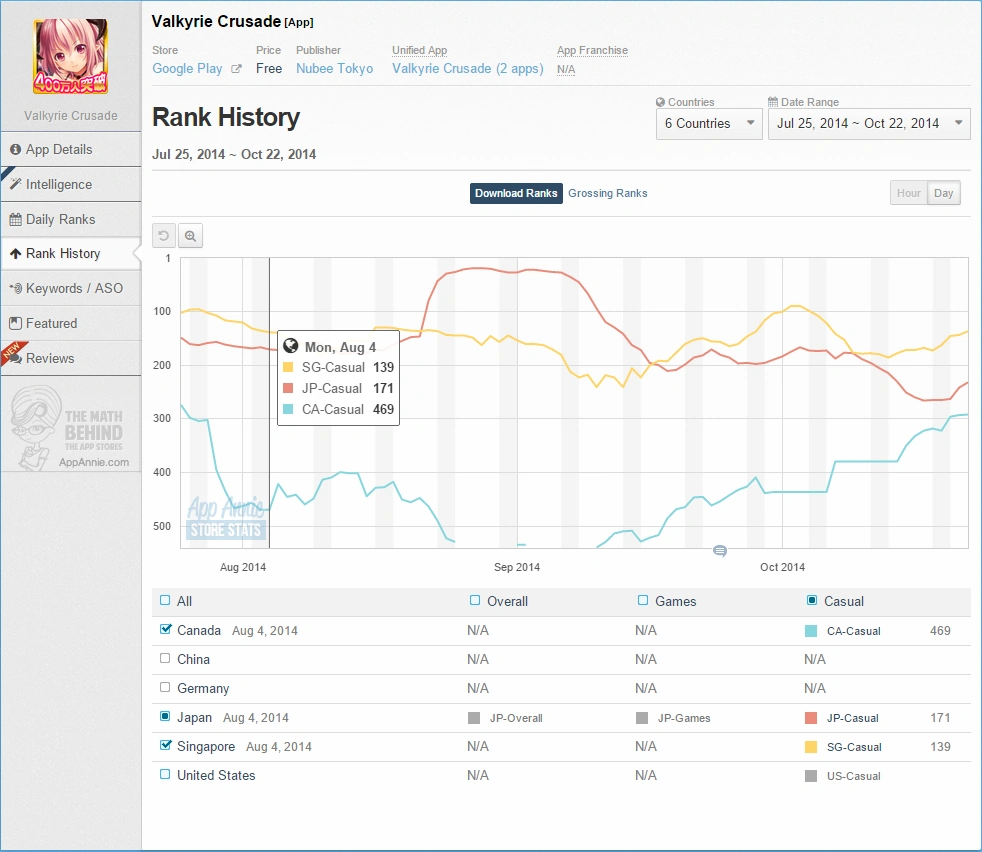Click the CA-Casual cyan marker in tooltip
Screen dimensions: 982x852
coord(288,409)
